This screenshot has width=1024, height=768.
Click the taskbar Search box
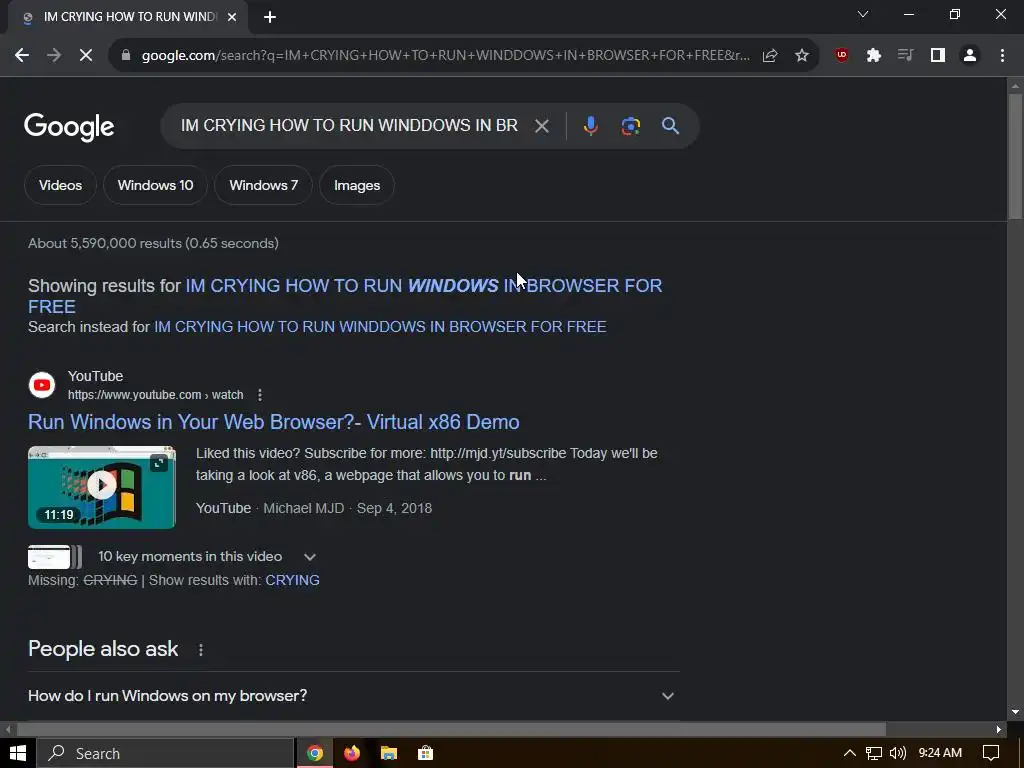tap(166, 753)
